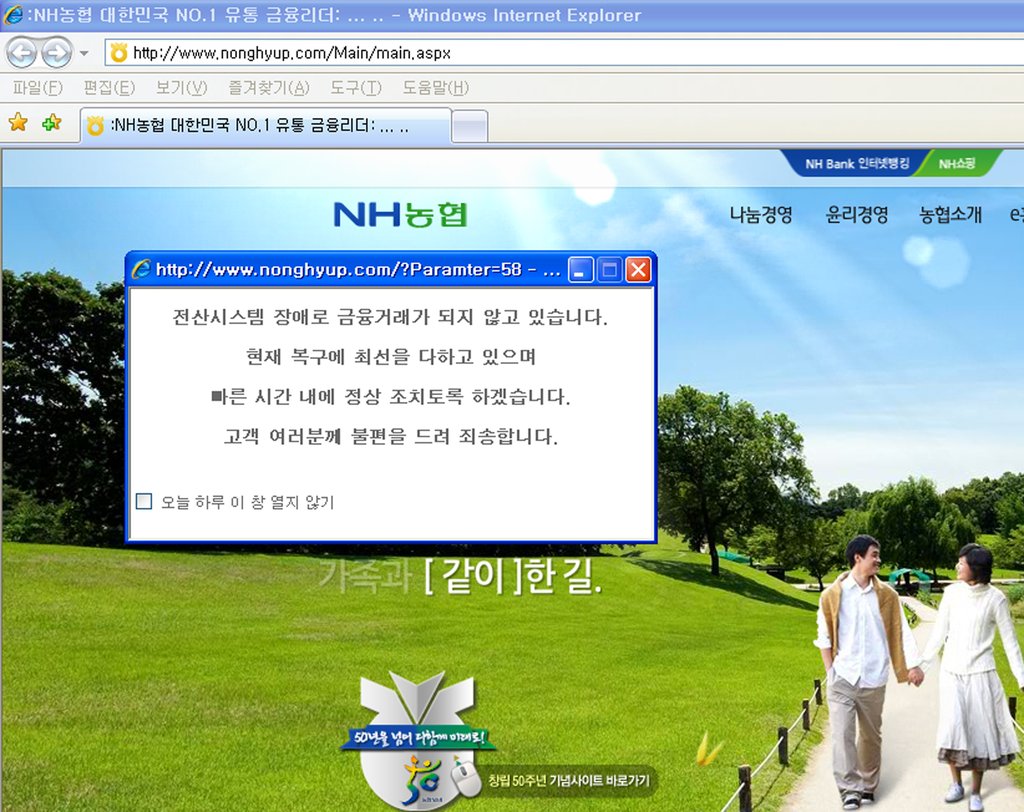This screenshot has width=1024, height=812.
Task: Close the system failure notice popup
Action: click(638, 269)
